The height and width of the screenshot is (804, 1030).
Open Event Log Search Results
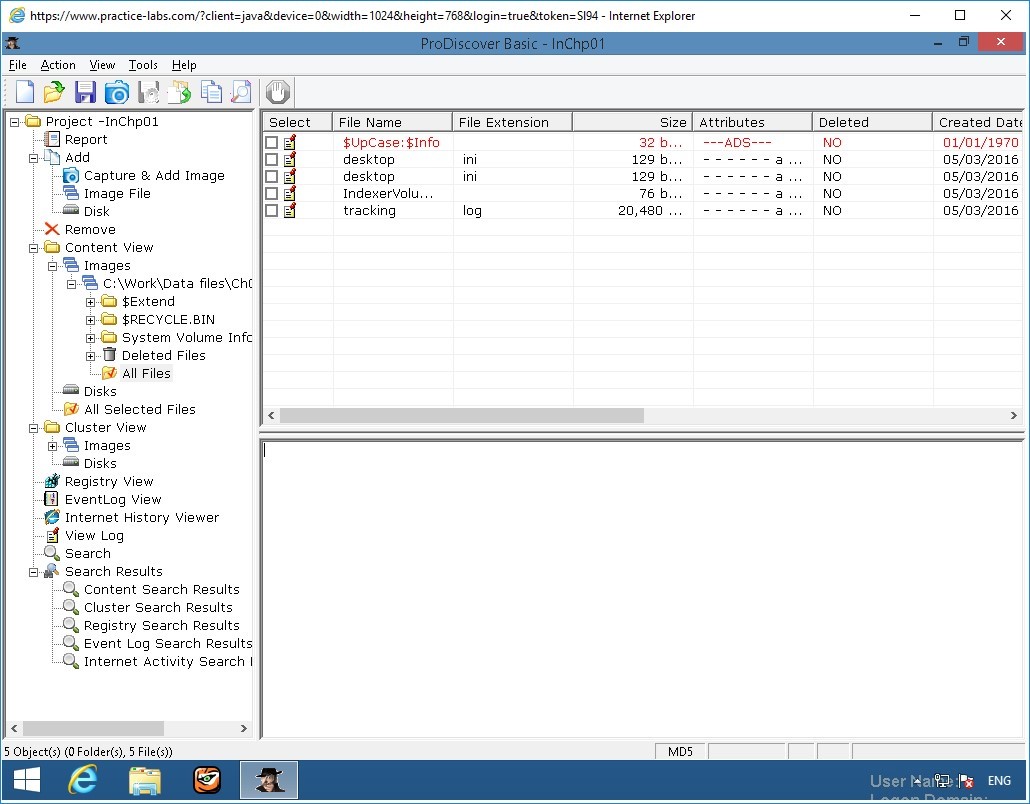point(168,643)
